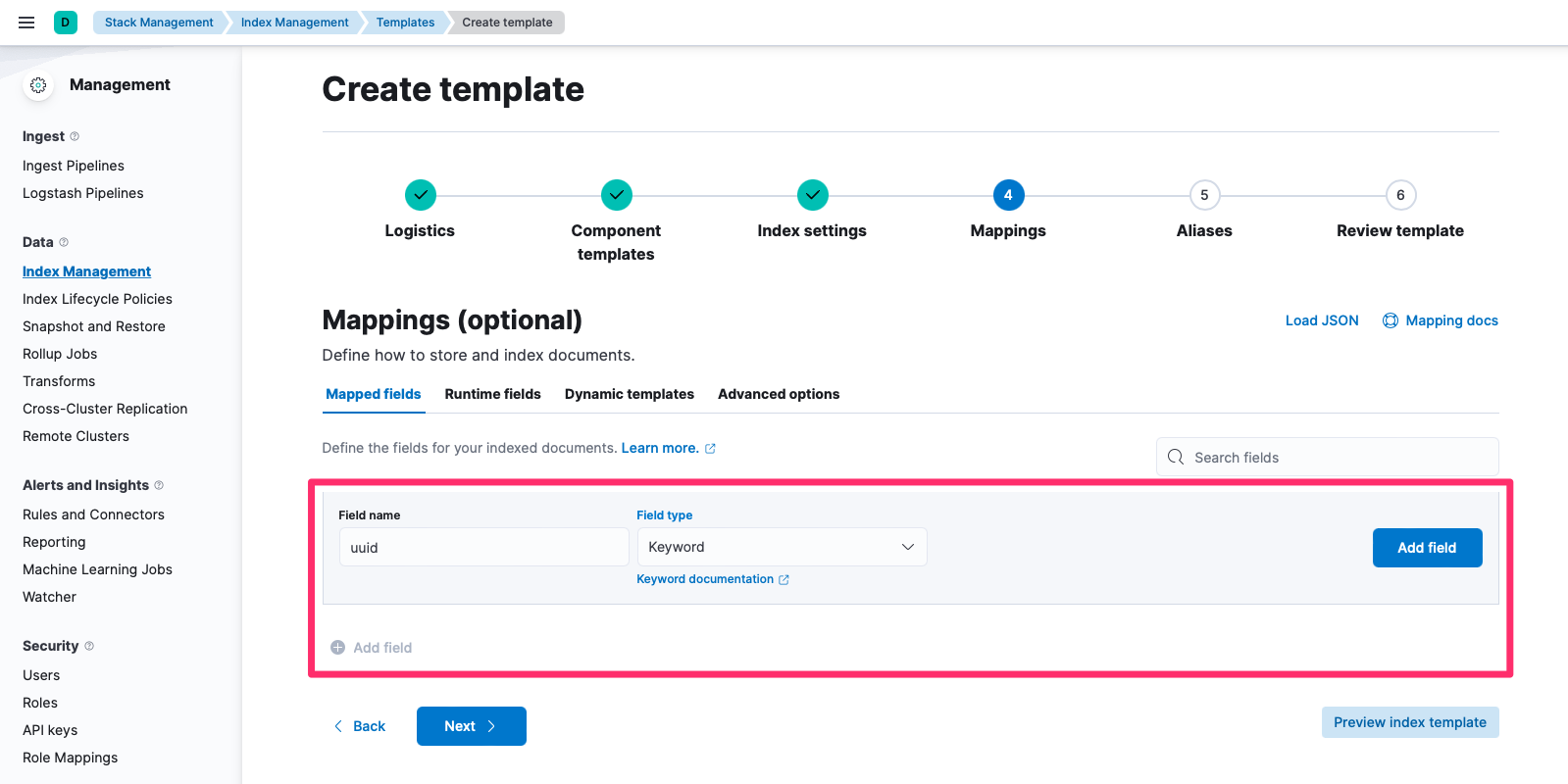Click the Logistics step checkmark circle
Screen dimensions: 1568x784
pos(420,195)
